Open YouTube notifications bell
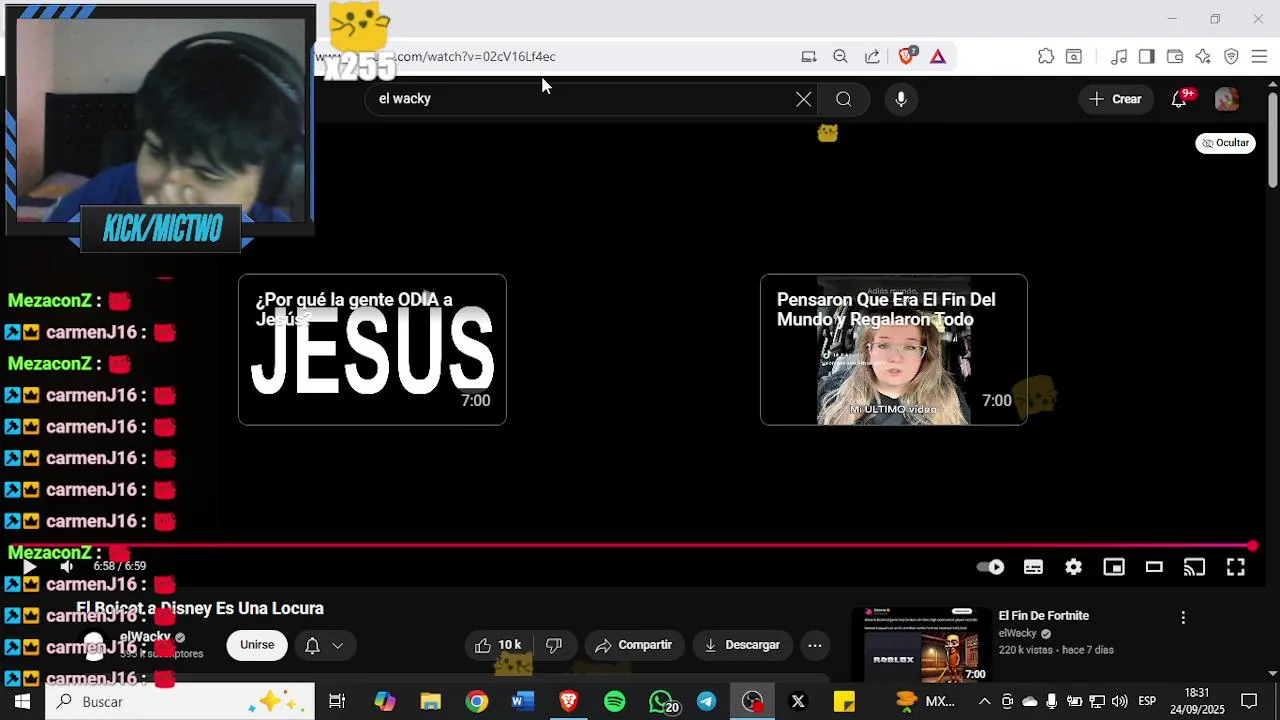The image size is (1280, 720). 1180,99
